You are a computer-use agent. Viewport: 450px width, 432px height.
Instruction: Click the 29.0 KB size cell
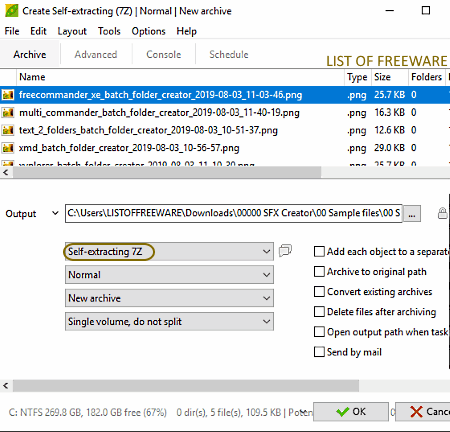pos(389,148)
